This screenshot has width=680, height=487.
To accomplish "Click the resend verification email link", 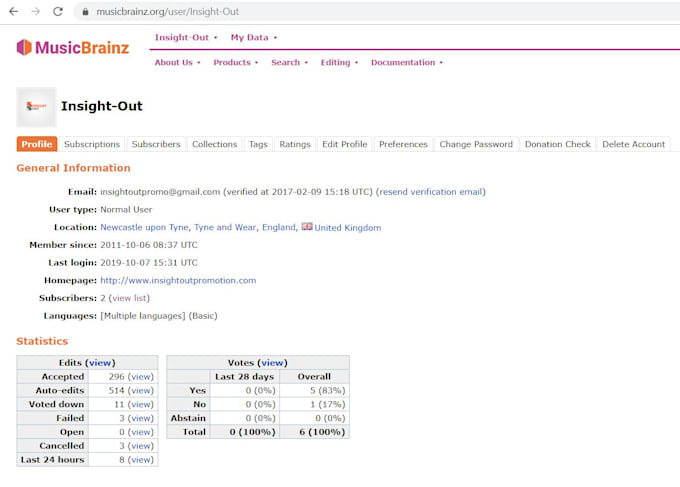I will (431, 192).
